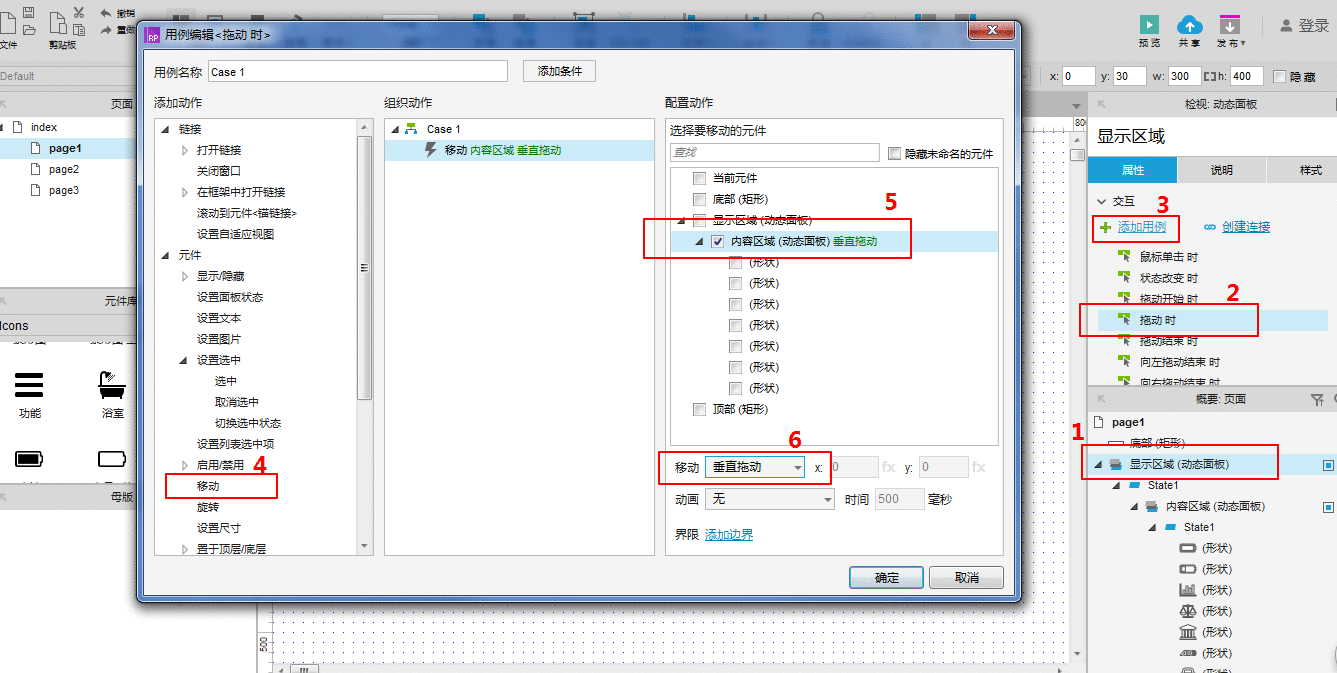
Task: Click the save floppy disk icon
Action: [28, 13]
